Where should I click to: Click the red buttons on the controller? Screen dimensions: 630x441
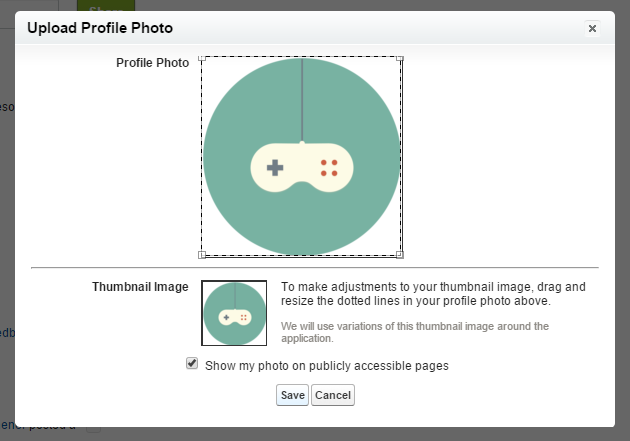pos(329,167)
